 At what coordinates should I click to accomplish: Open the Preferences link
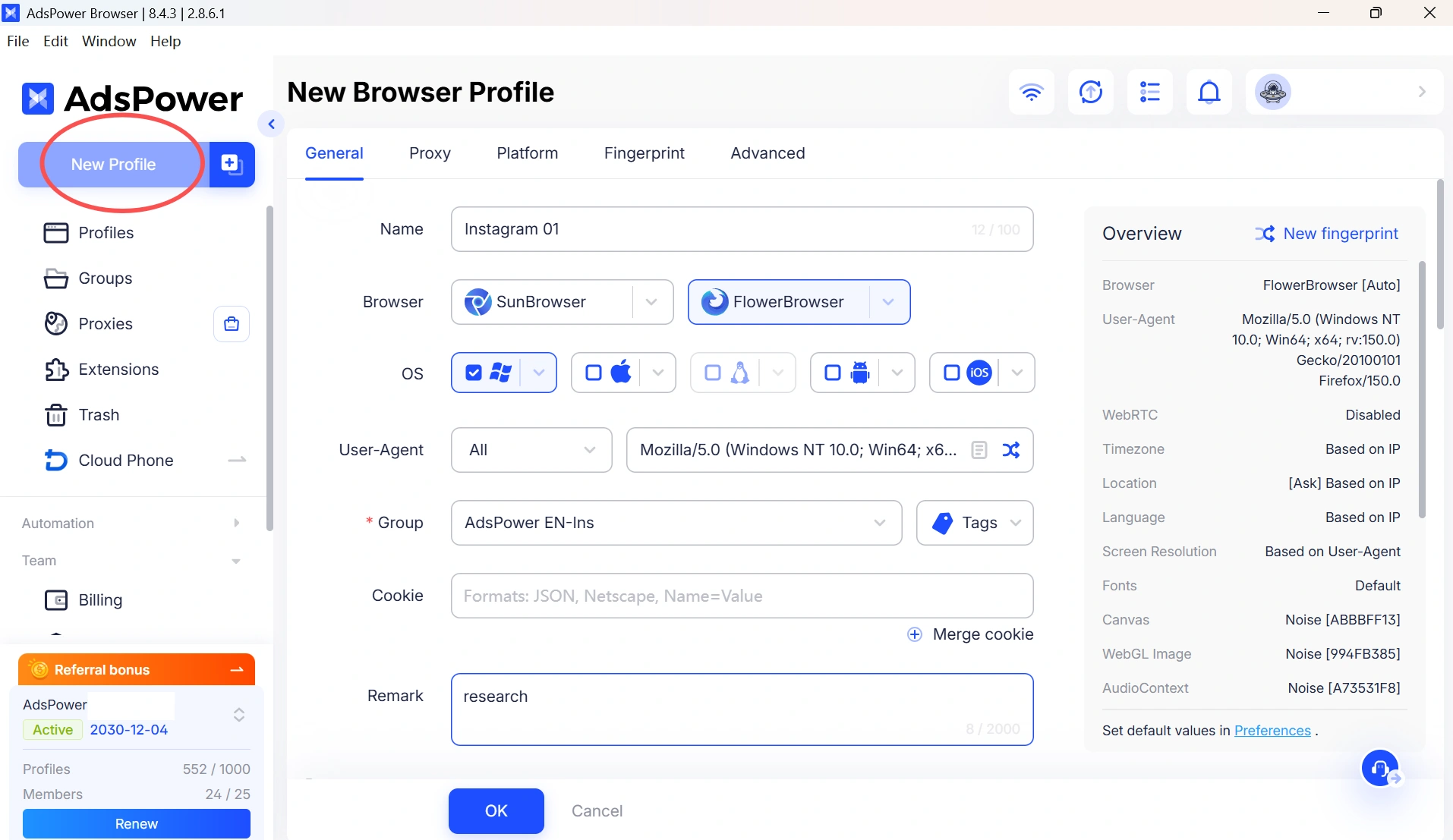coord(1272,730)
